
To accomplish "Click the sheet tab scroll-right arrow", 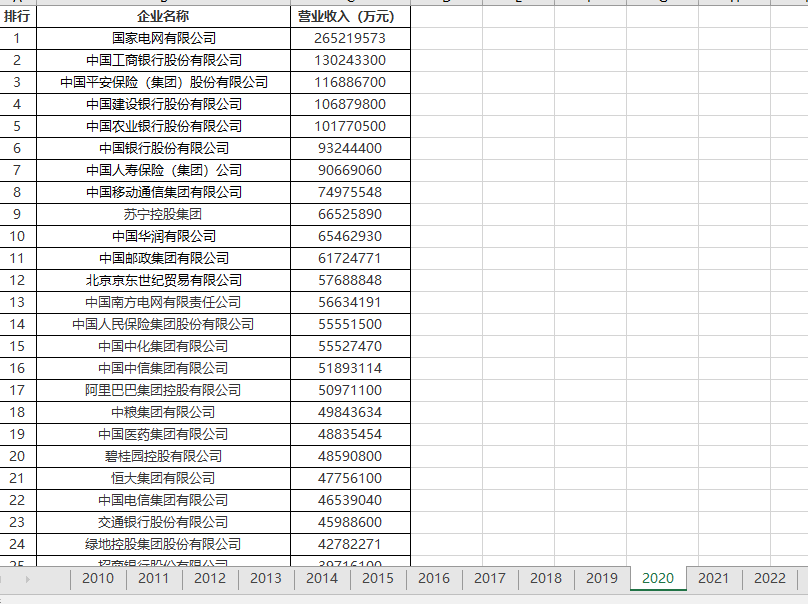I will click(27, 579).
